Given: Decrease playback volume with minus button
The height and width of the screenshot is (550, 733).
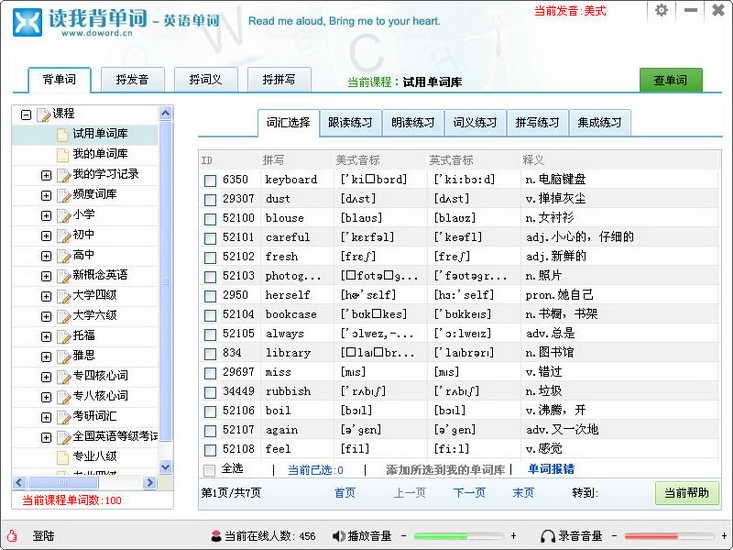Looking at the screenshot, I should click(404, 536).
